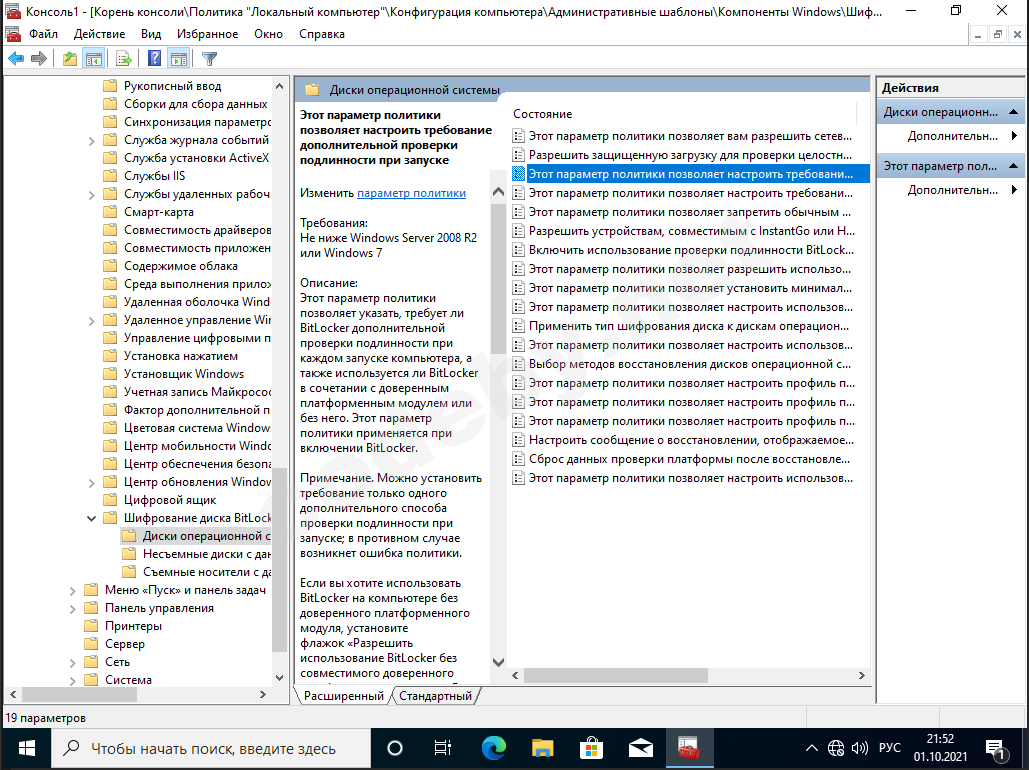Click the параметр политики link

pyautogui.click(x=411, y=194)
